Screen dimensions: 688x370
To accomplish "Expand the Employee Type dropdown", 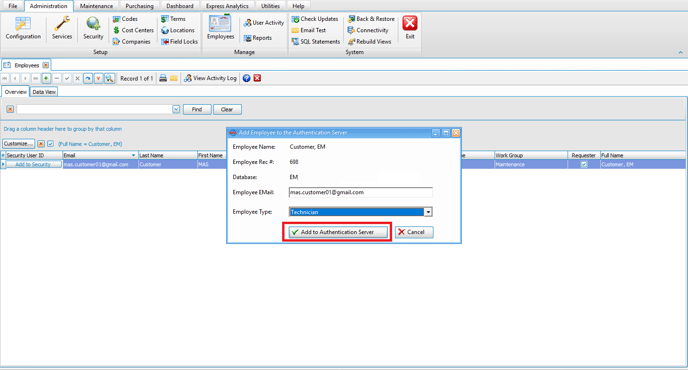I will tap(428, 212).
